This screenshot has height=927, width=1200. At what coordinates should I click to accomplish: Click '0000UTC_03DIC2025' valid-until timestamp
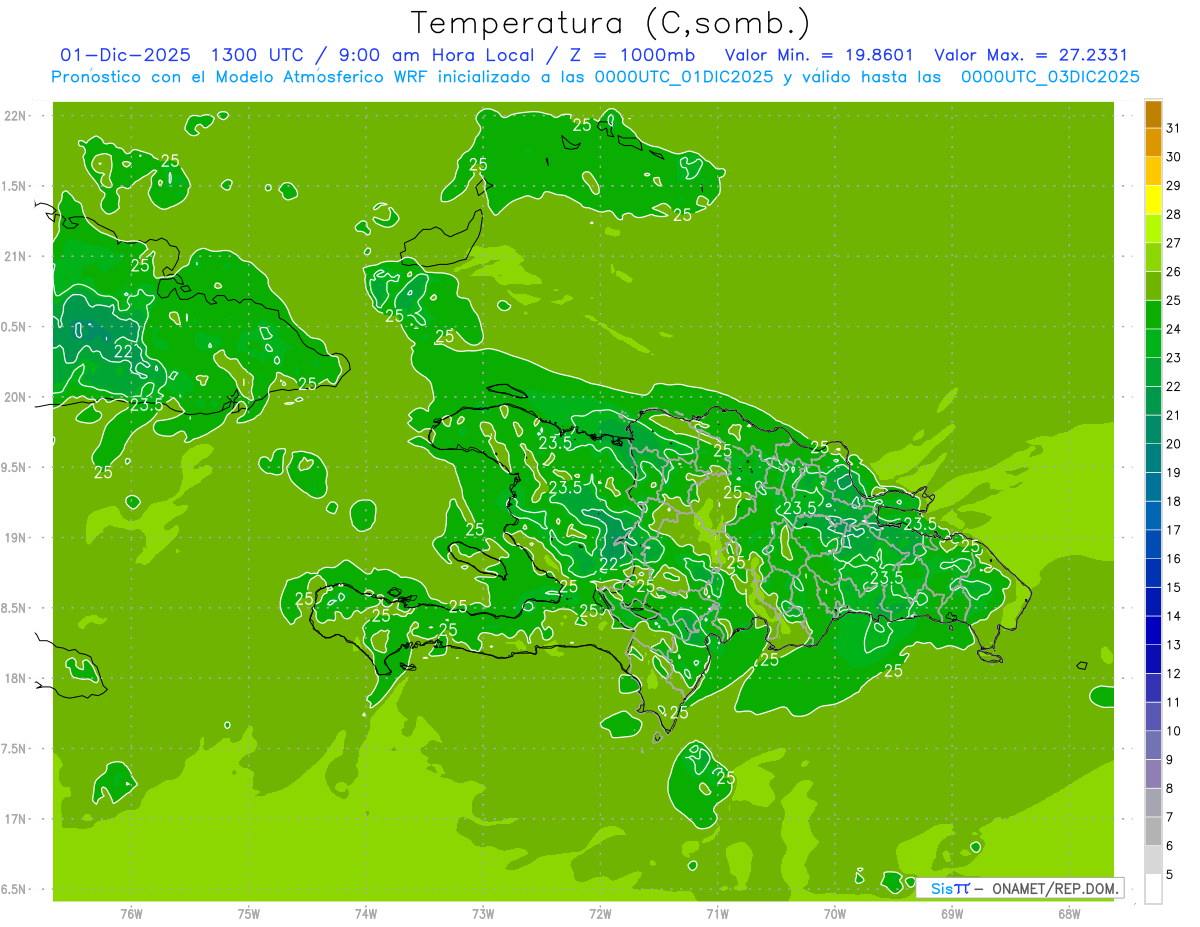coord(1050,77)
